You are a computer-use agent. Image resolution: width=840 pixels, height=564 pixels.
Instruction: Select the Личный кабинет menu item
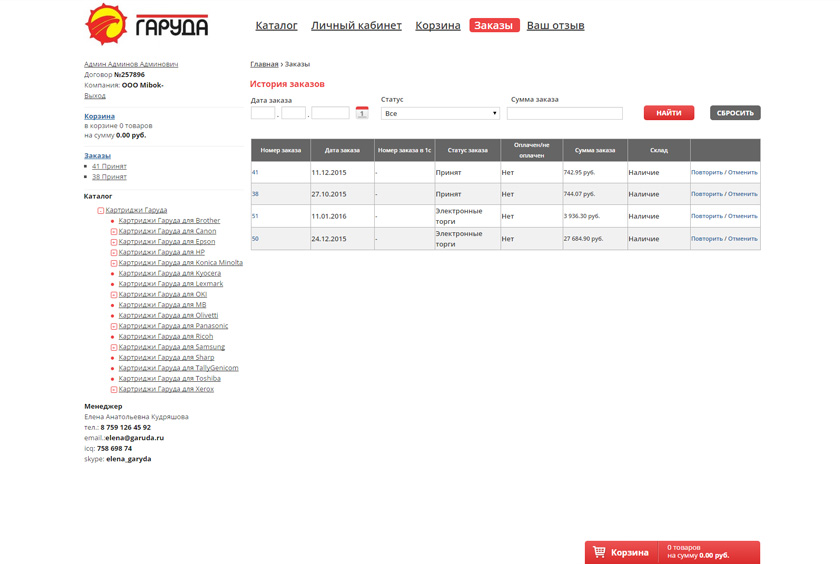click(356, 25)
